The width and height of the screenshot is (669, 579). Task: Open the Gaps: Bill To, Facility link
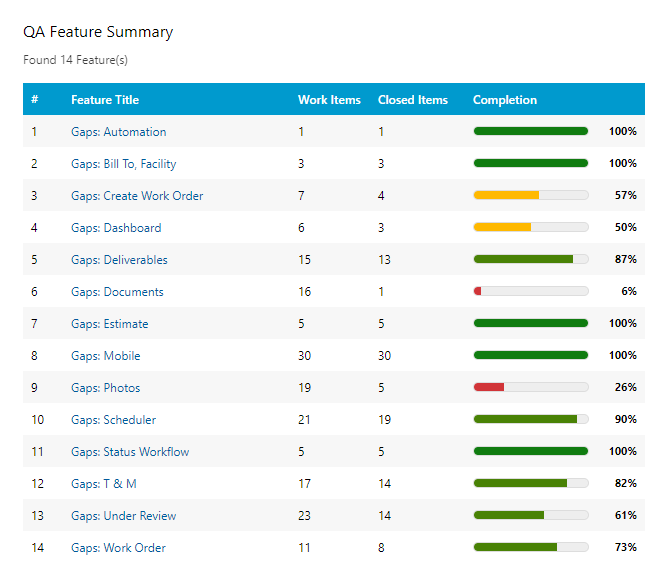[124, 164]
